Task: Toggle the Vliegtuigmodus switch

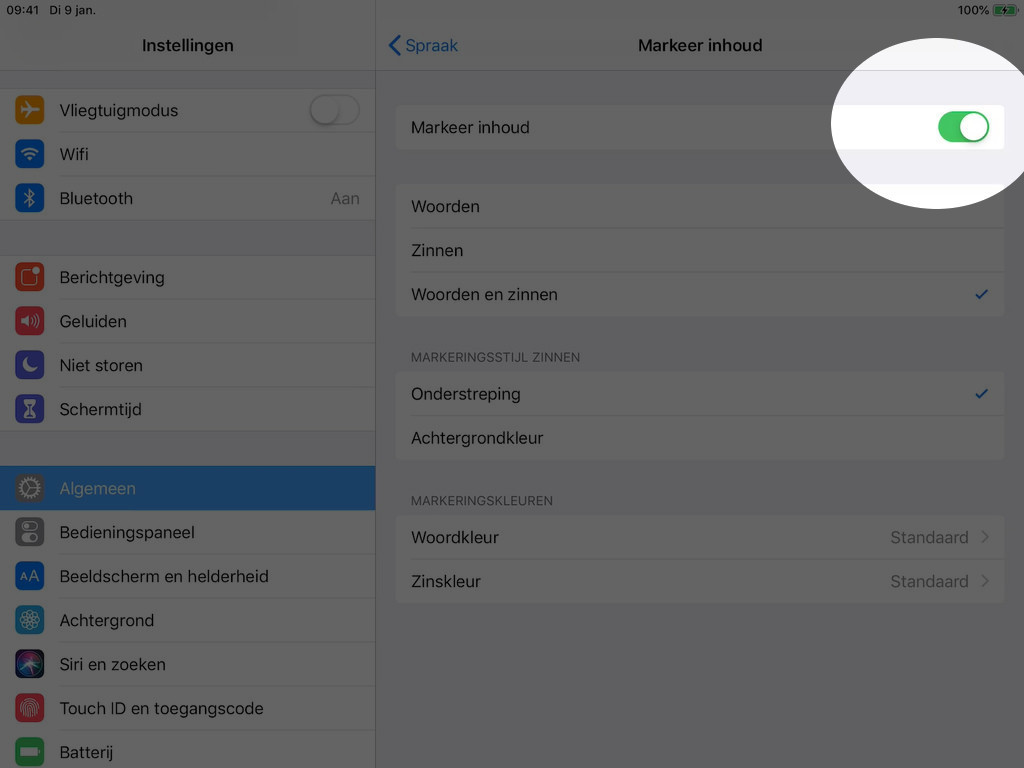Action: click(334, 110)
